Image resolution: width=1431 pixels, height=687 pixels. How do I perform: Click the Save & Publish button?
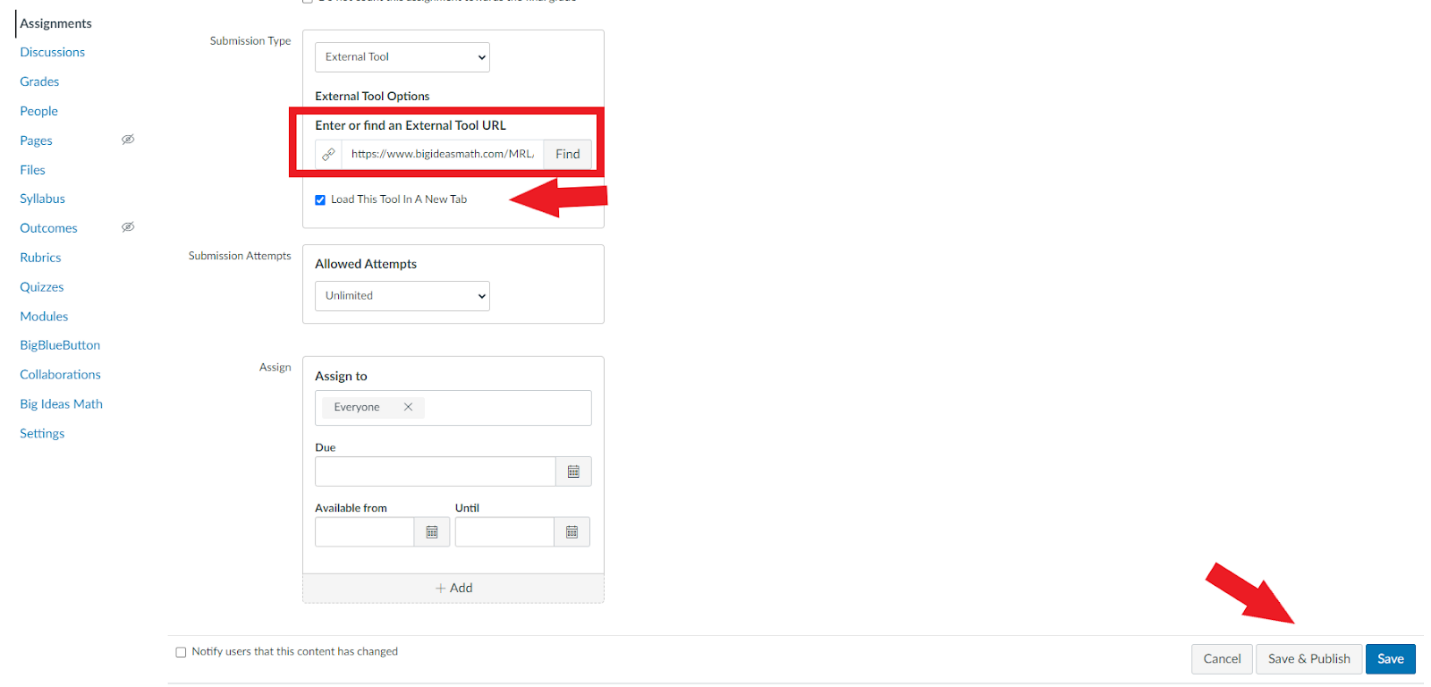coord(1308,659)
